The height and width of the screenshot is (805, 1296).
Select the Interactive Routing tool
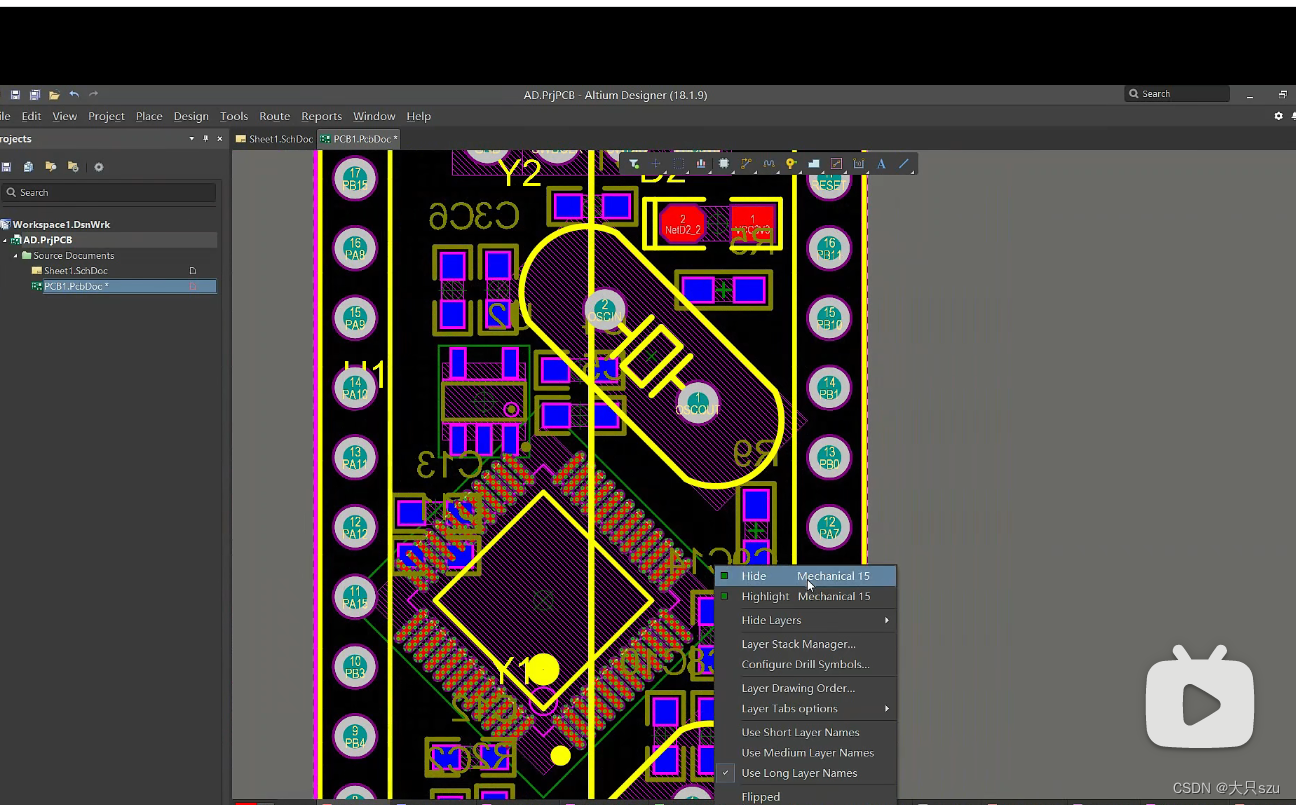pyautogui.click(x=746, y=164)
